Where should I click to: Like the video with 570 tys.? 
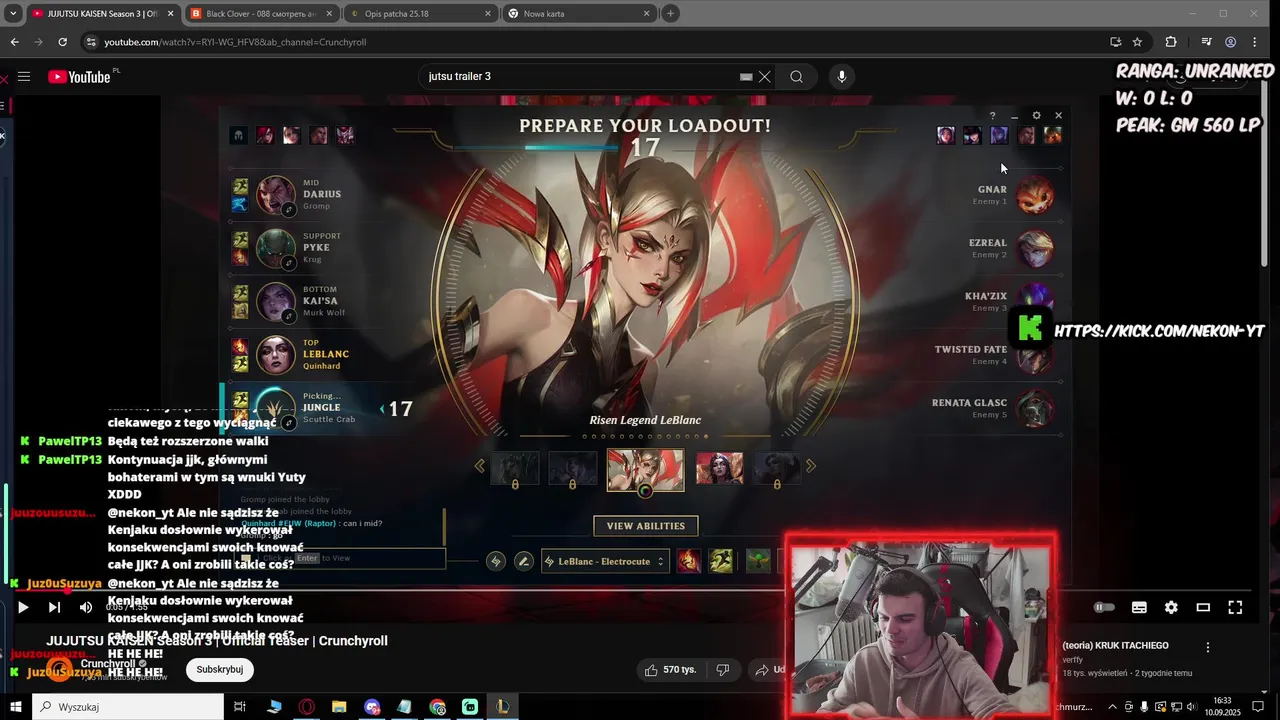click(x=672, y=669)
